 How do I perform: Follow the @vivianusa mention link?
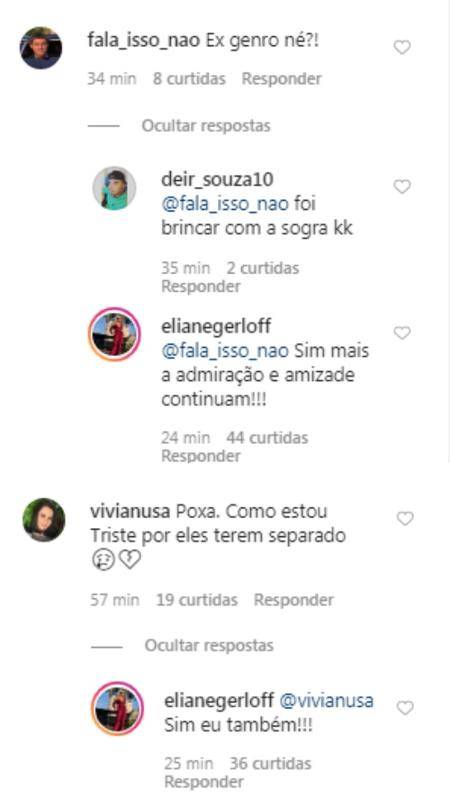click(x=327, y=701)
